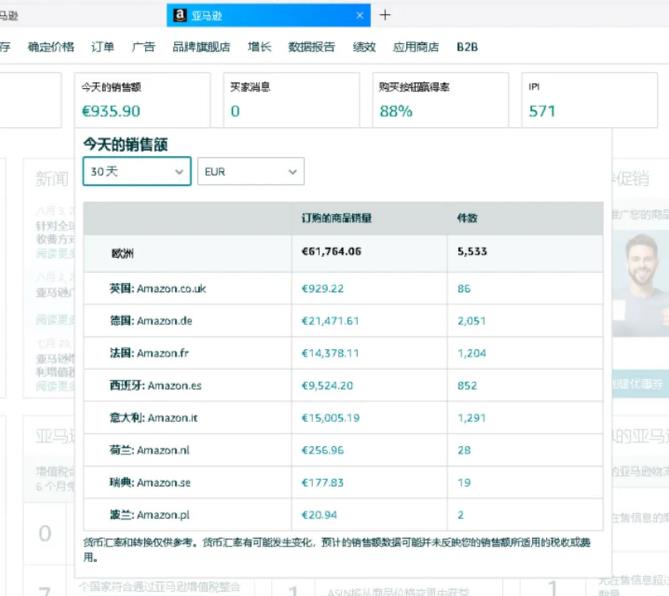Open the 订单 menu
The width and height of the screenshot is (669, 596).
(103, 47)
